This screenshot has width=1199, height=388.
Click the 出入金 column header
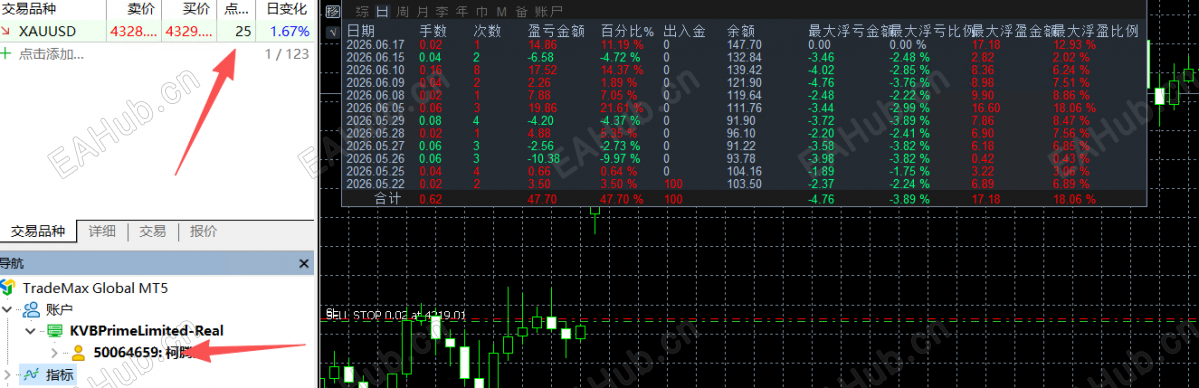pos(684,31)
